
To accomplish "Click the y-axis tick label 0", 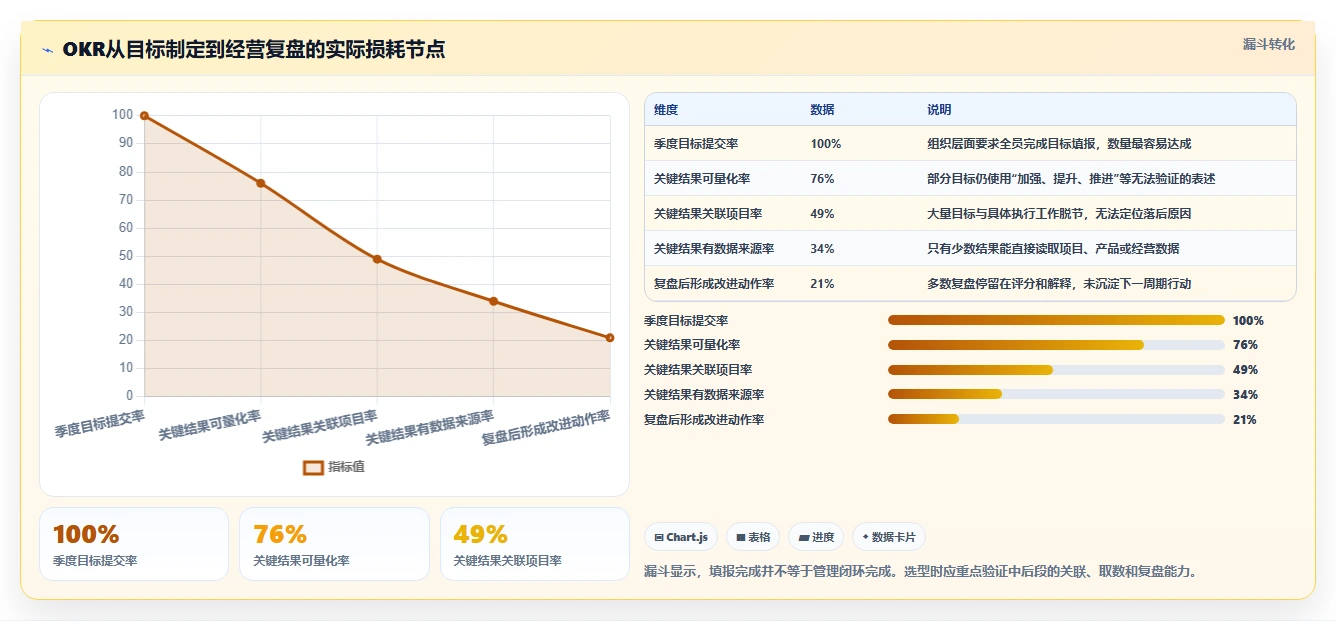I will click(x=129, y=396).
